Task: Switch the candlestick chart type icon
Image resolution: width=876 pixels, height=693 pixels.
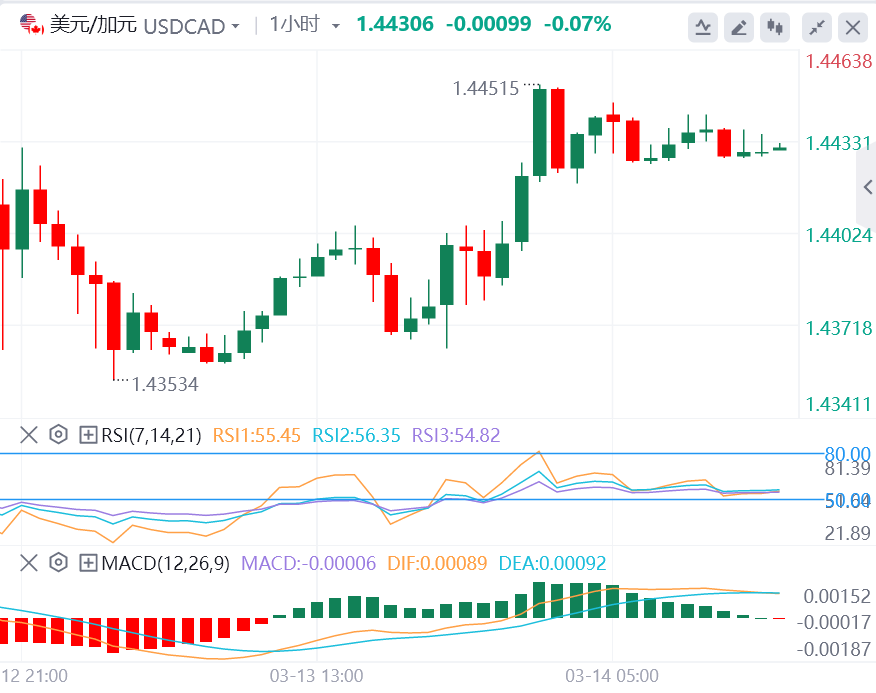Action: 775,27
